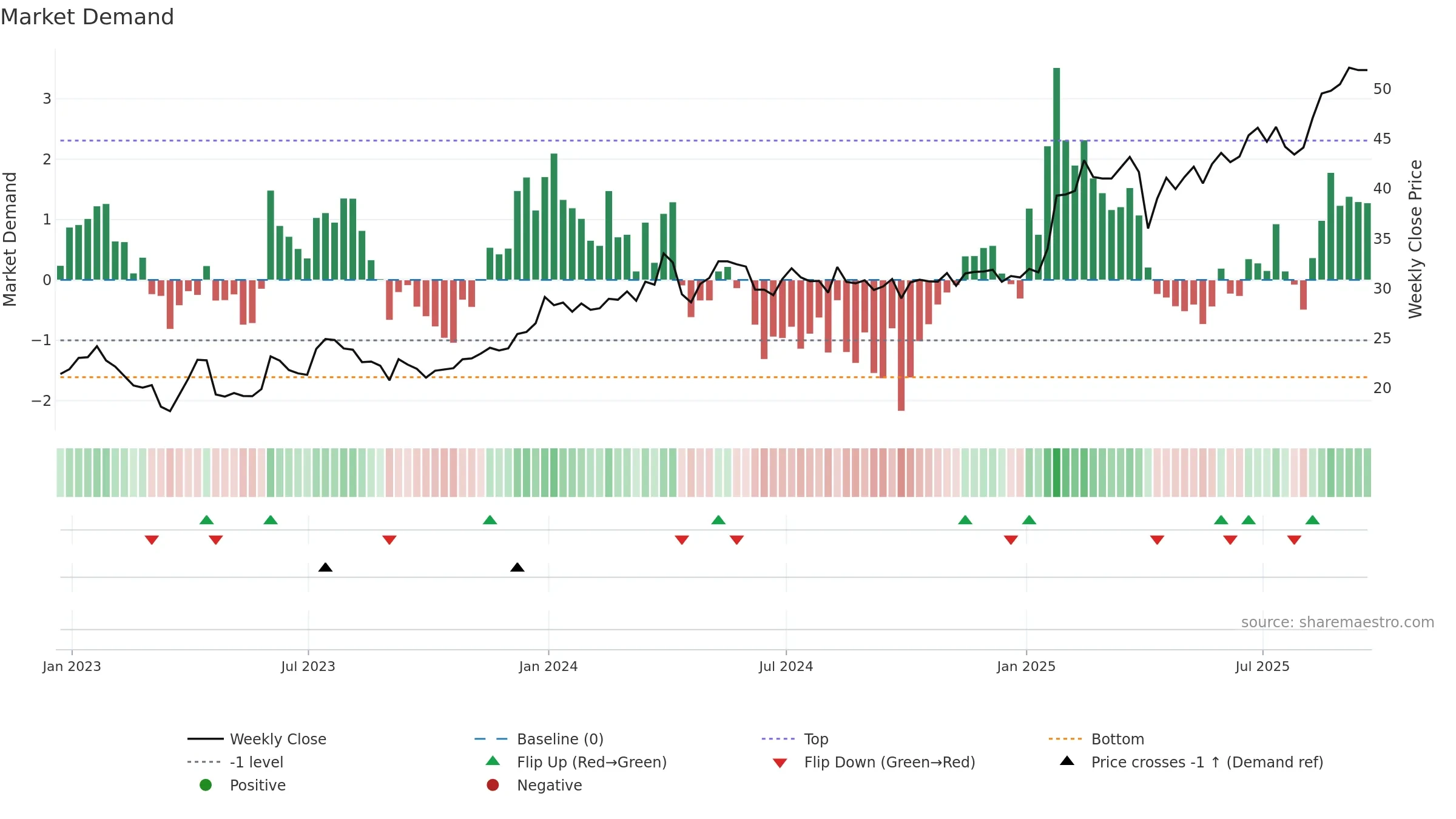Click the 45 tick on the price axis
This screenshot has height=819, width=1456.
[1383, 139]
